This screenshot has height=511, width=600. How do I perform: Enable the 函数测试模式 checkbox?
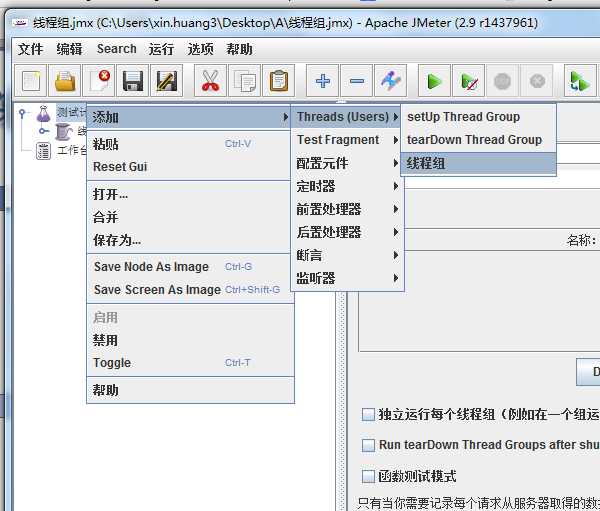(x=368, y=477)
